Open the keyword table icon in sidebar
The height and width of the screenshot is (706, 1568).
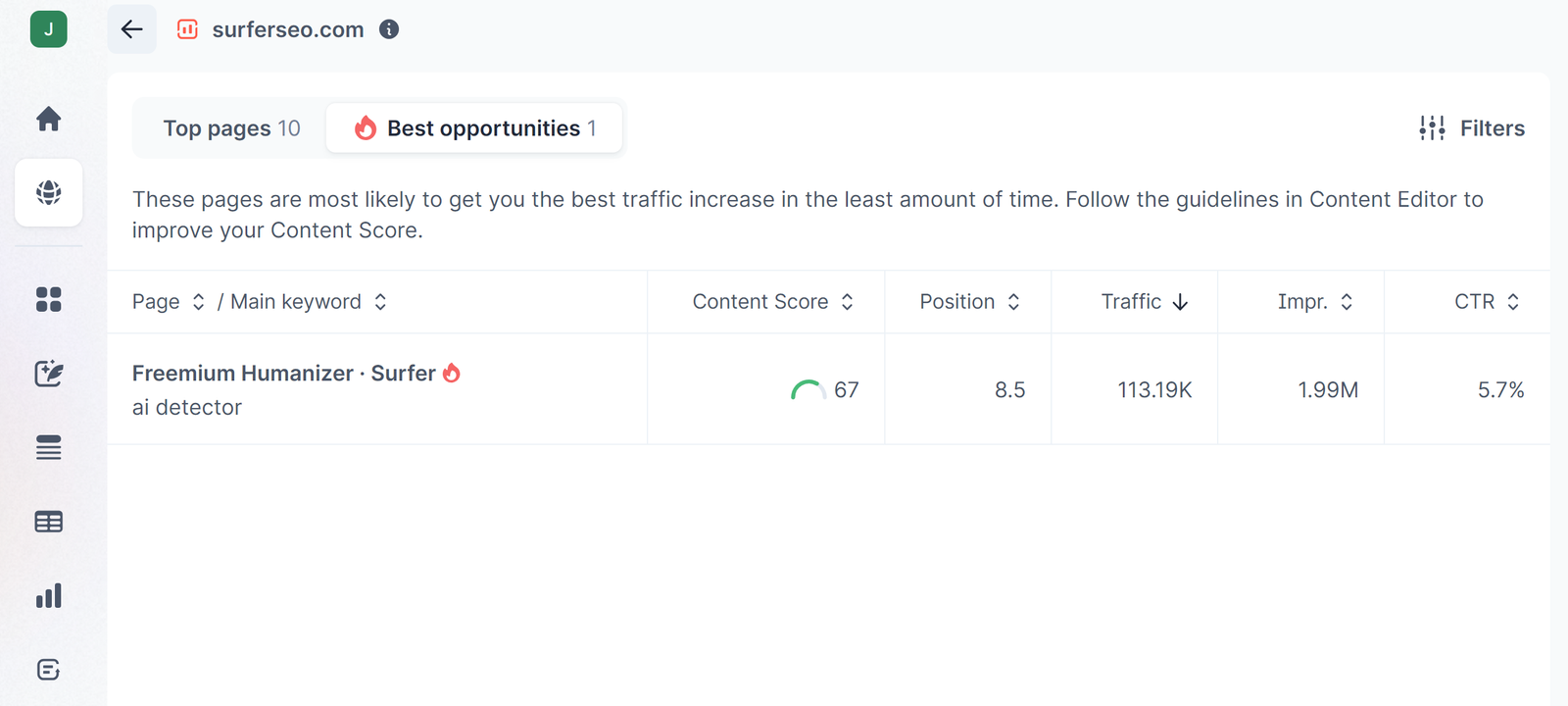pyautogui.click(x=48, y=521)
